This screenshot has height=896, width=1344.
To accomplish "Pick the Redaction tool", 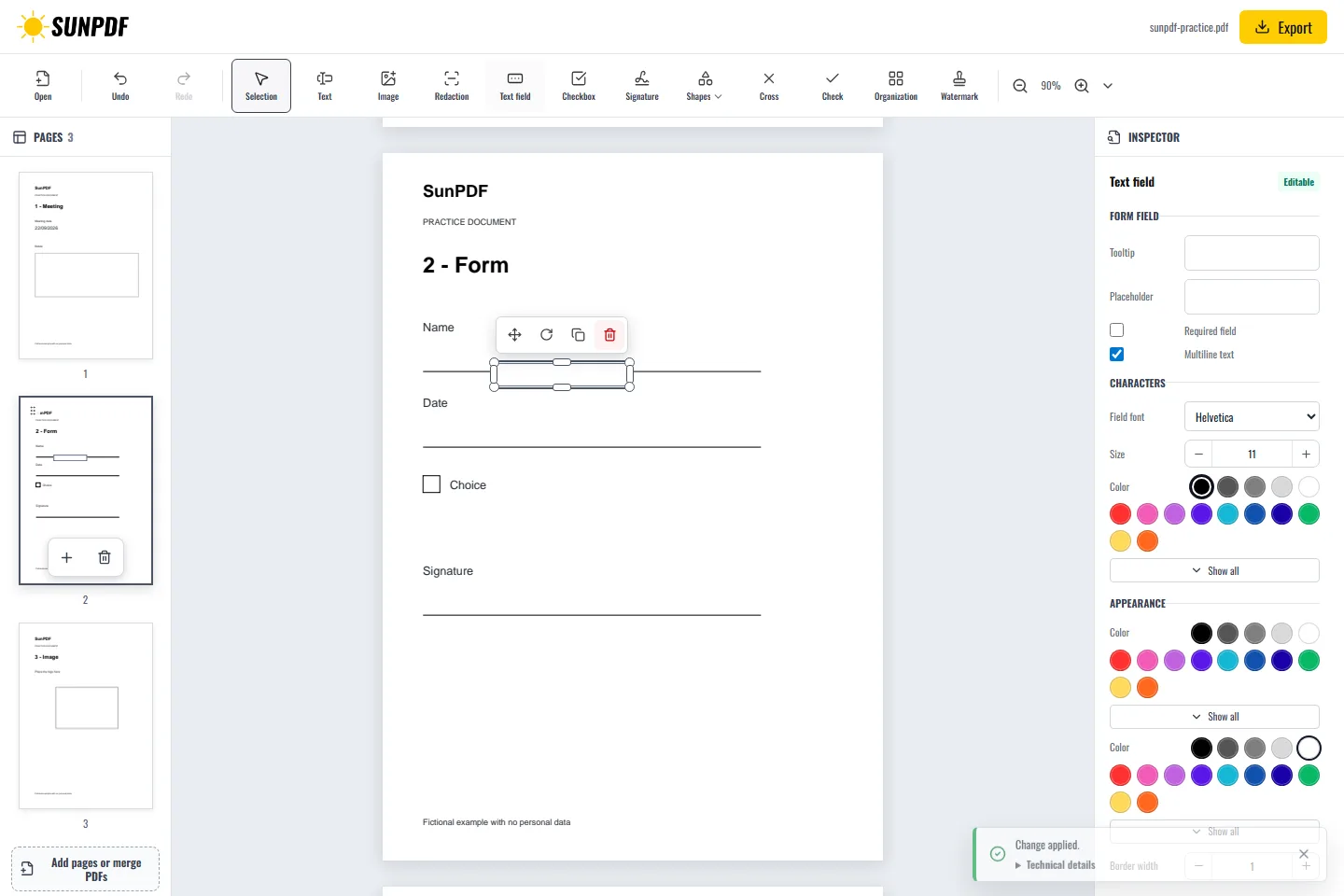I will click(452, 86).
